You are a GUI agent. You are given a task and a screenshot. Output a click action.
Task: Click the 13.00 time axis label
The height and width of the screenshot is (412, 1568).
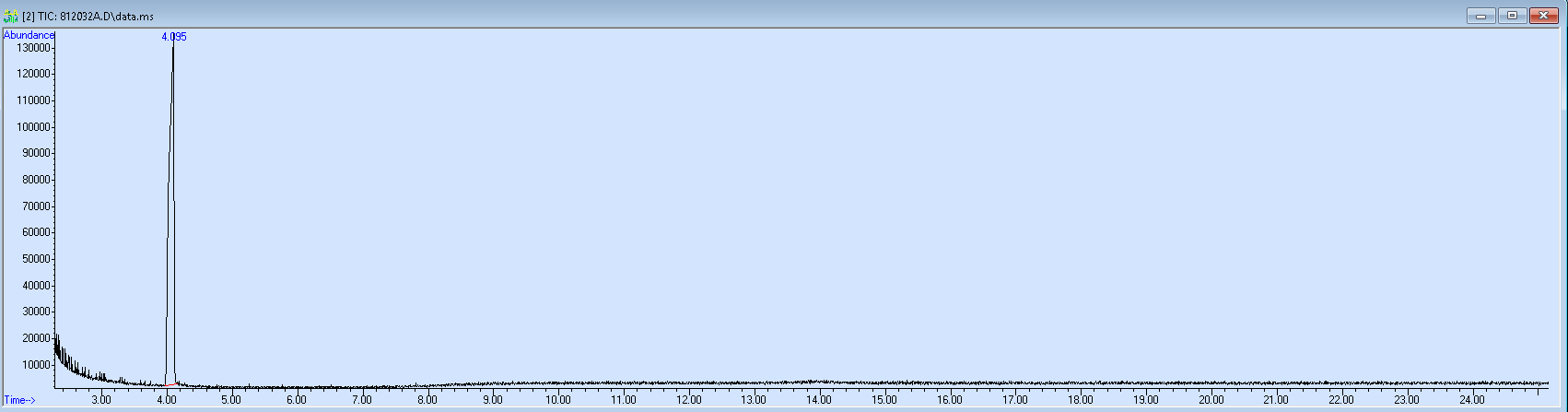754,400
